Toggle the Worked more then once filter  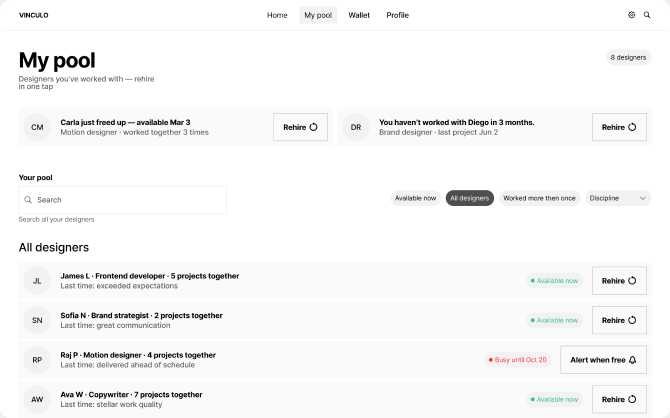pyautogui.click(x=539, y=198)
